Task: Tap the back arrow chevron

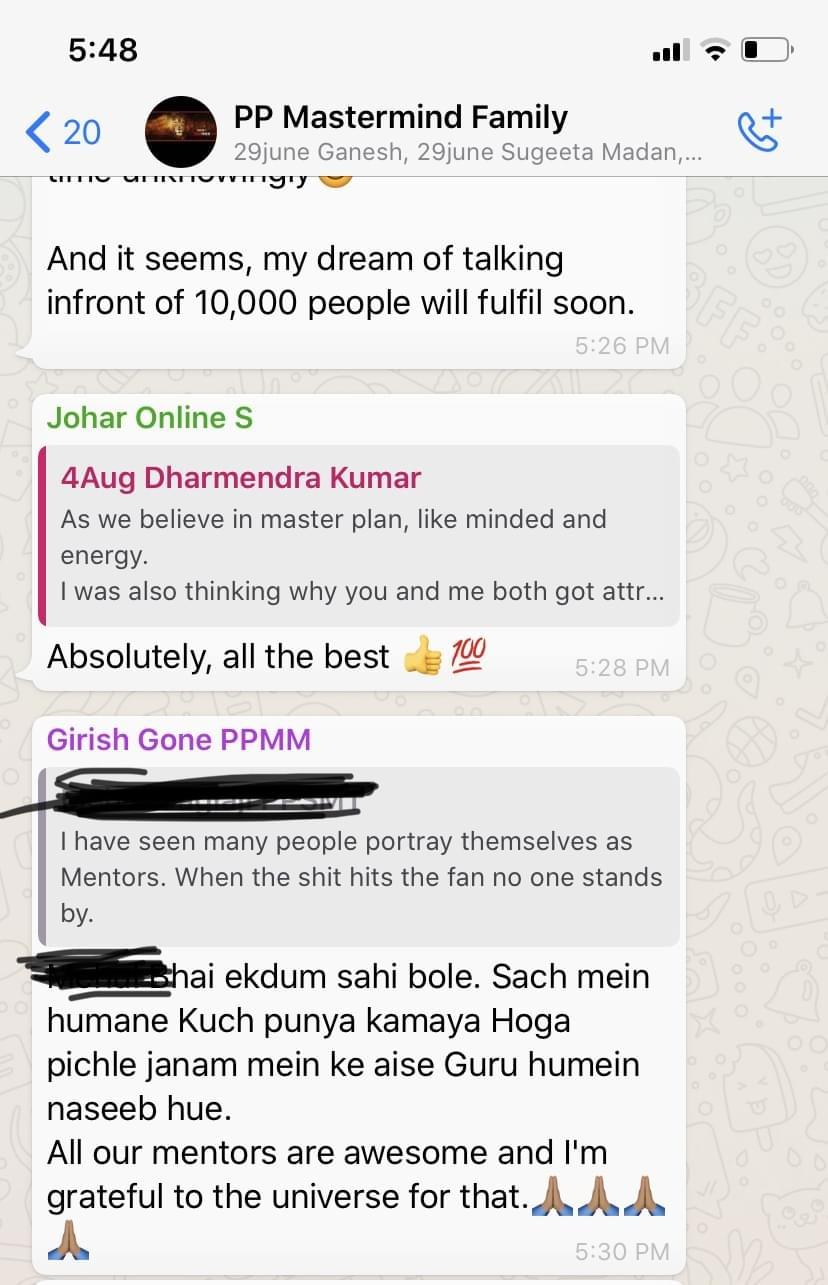Action: coord(38,132)
